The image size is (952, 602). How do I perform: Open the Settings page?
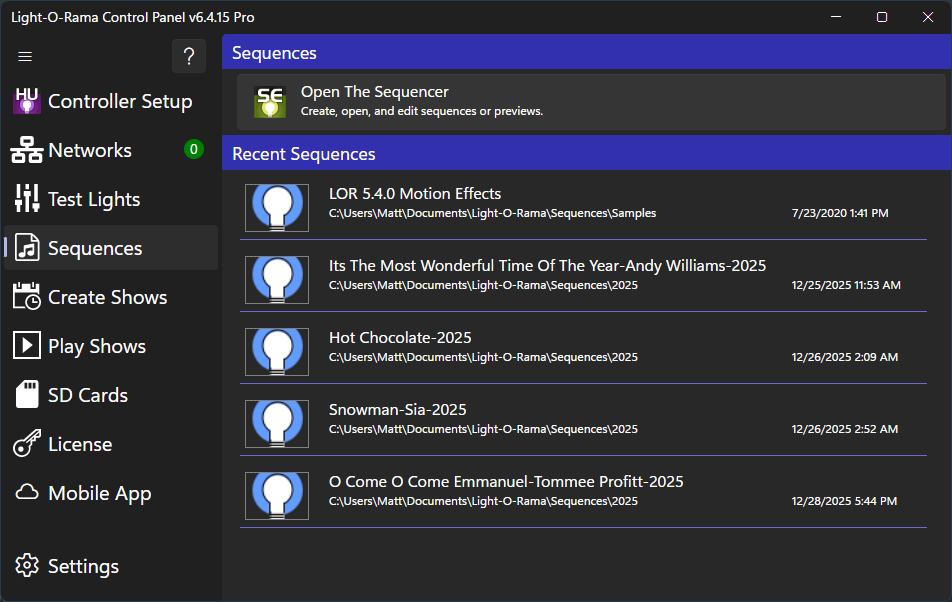pyautogui.click(x=83, y=566)
